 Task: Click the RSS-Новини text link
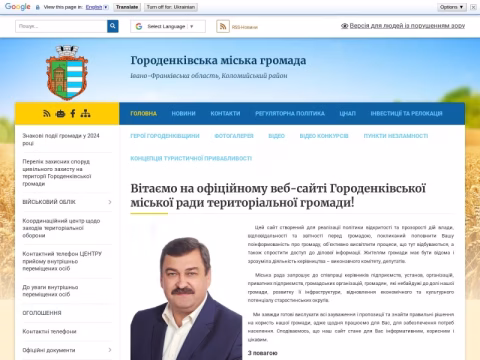coord(245,27)
